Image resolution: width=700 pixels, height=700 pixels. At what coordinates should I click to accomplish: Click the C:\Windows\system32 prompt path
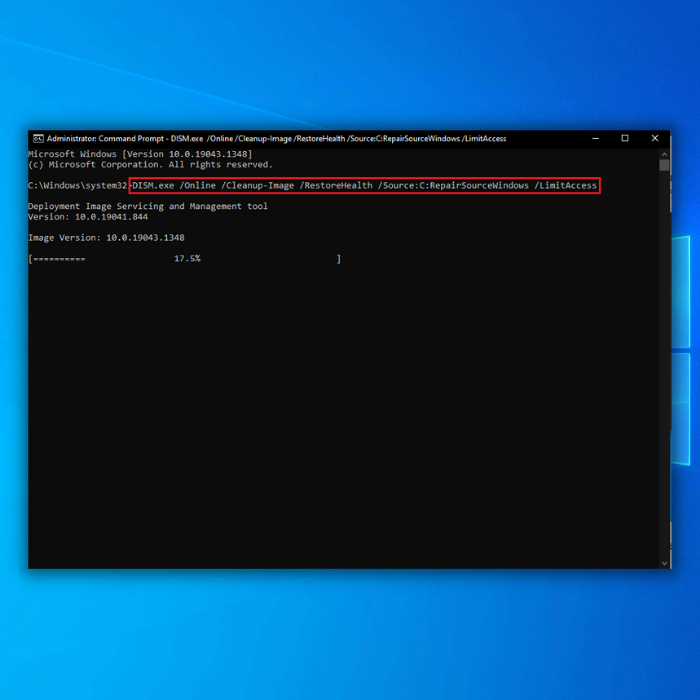[77, 186]
